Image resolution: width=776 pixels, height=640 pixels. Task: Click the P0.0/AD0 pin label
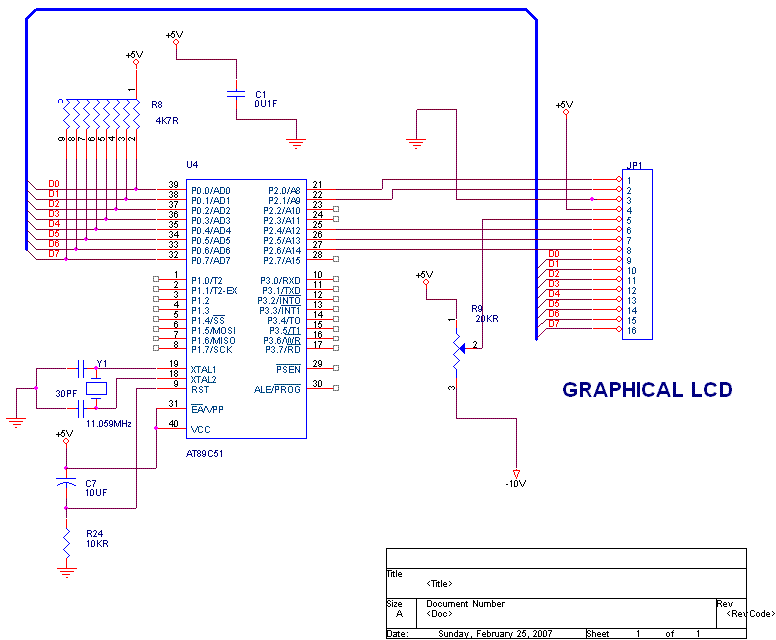(x=211, y=191)
